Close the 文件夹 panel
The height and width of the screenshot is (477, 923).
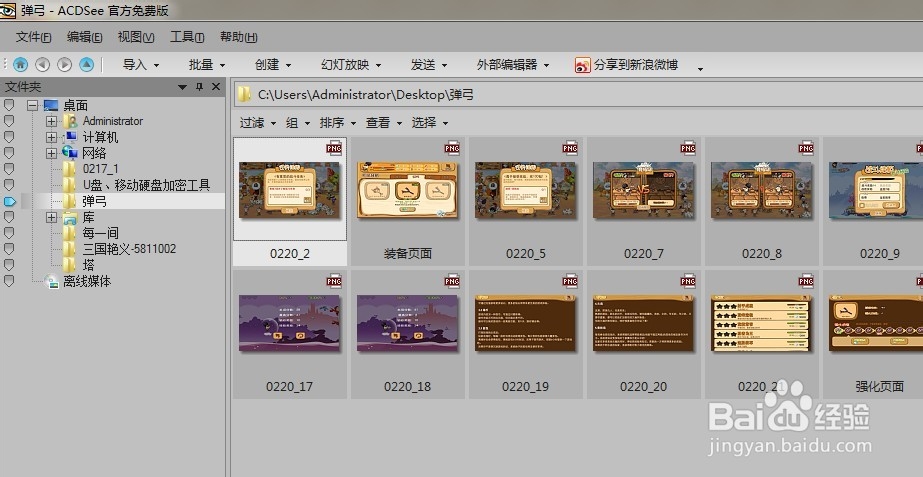[216, 87]
